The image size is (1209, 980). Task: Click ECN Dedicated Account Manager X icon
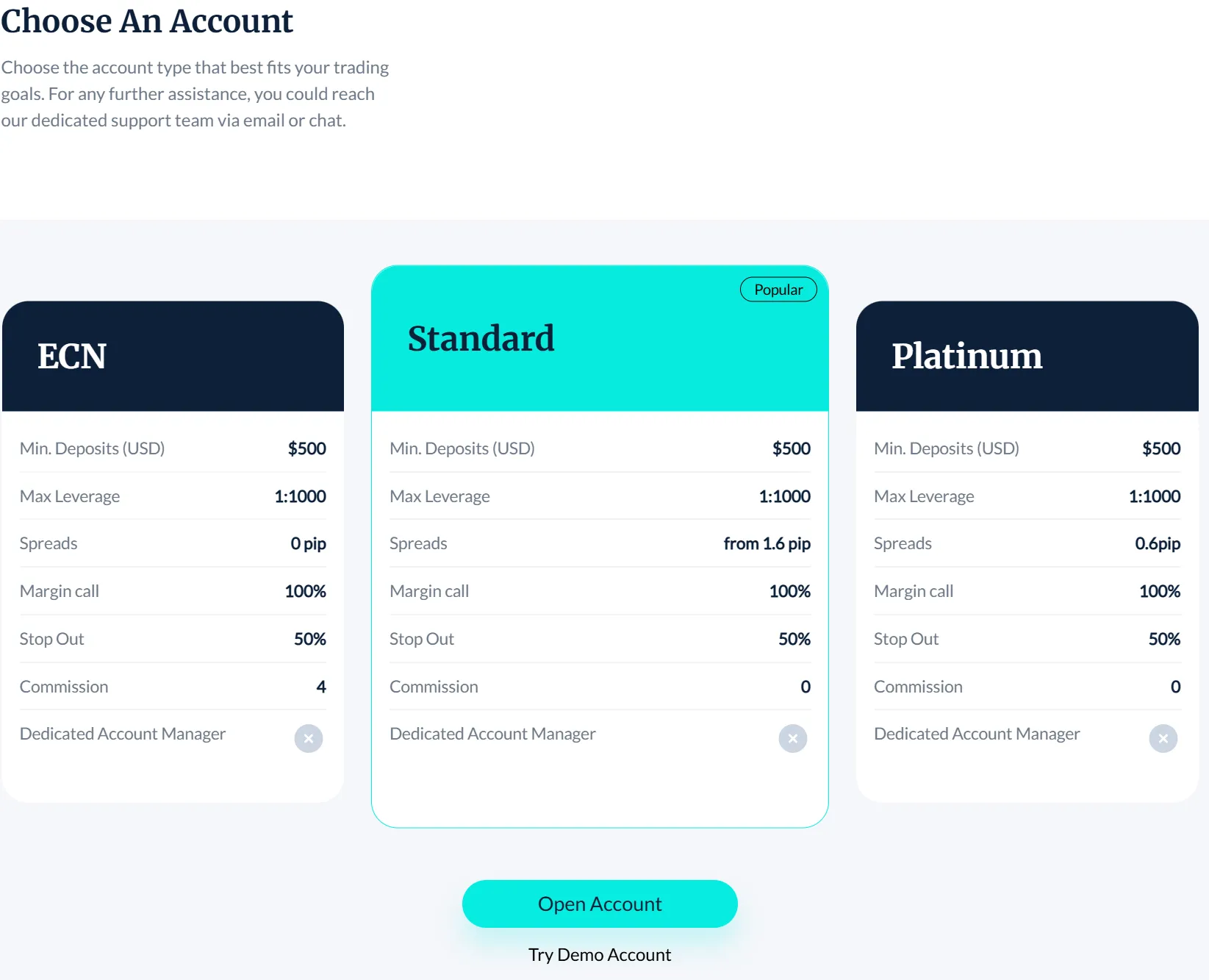pyautogui.click(x=309, y=738)
